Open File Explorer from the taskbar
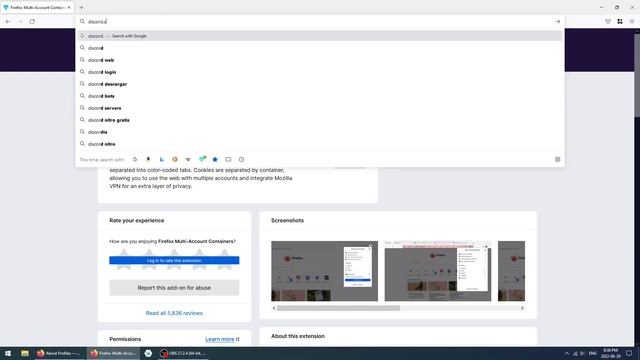Image resolution: width=640 pixels, height=360 pixels. 25,353
